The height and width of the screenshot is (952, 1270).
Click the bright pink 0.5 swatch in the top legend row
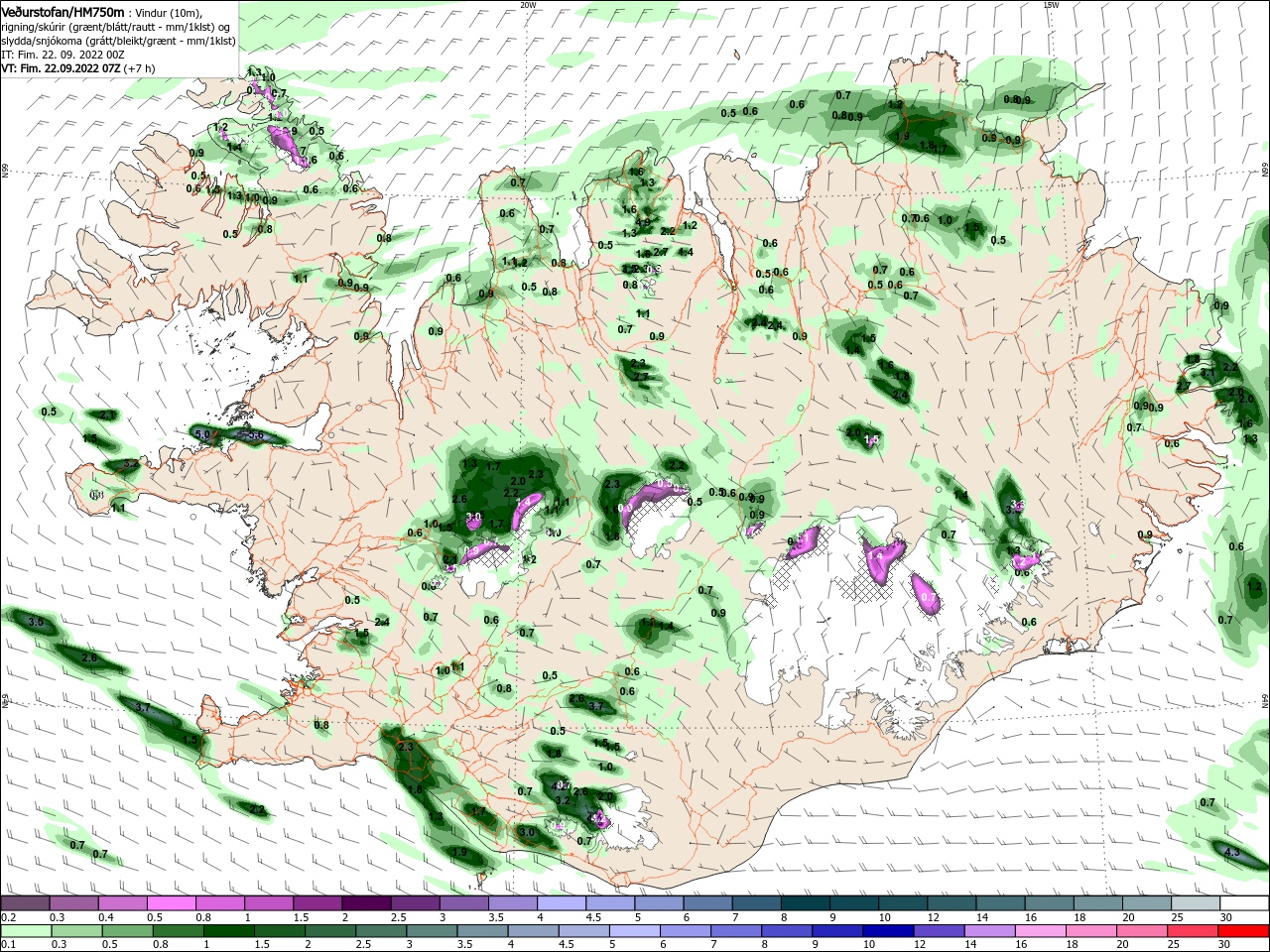pyautogui.click(x=171, y=903)
